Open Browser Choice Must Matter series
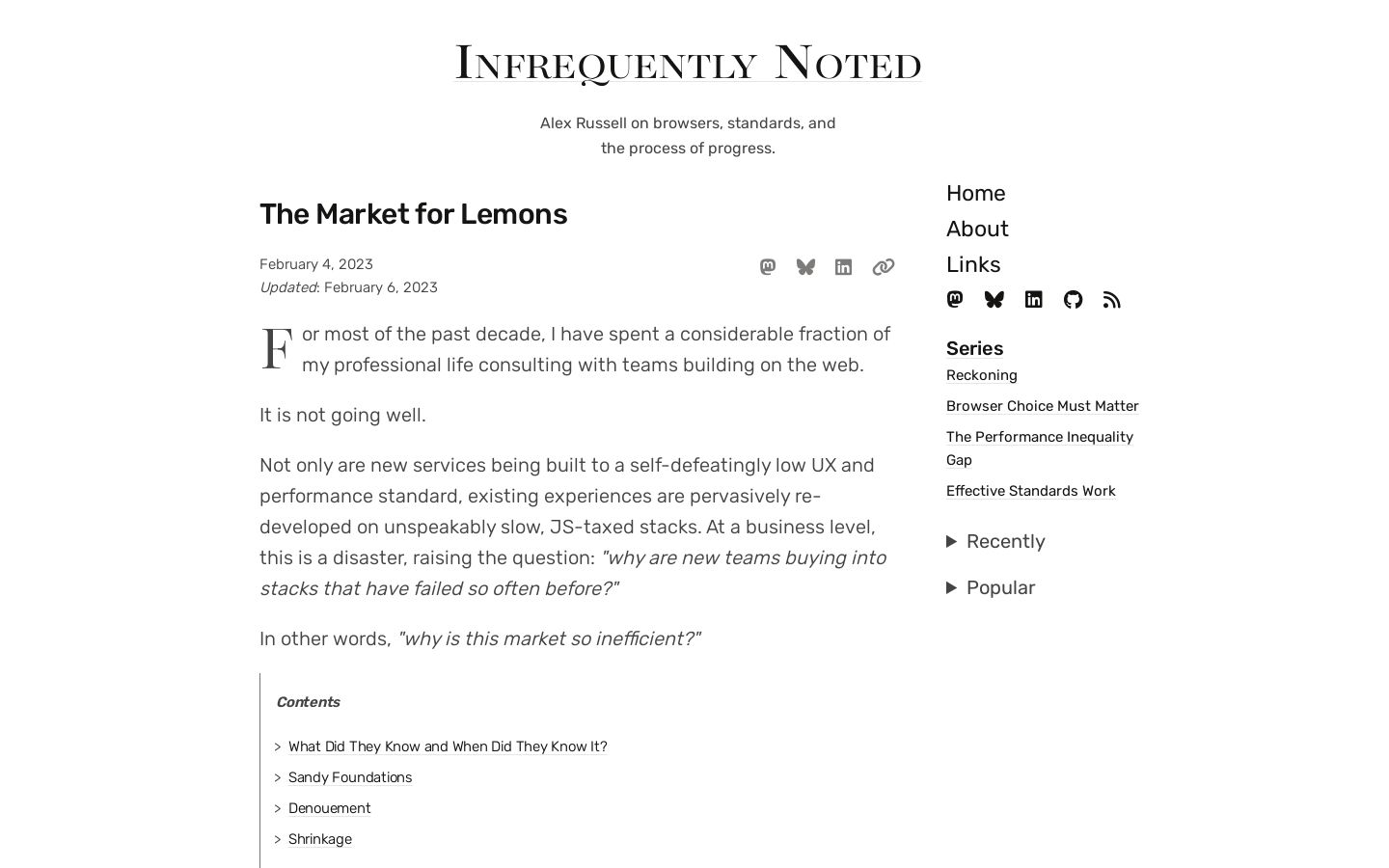The image size is (1389, 868). pos(1043,406)
